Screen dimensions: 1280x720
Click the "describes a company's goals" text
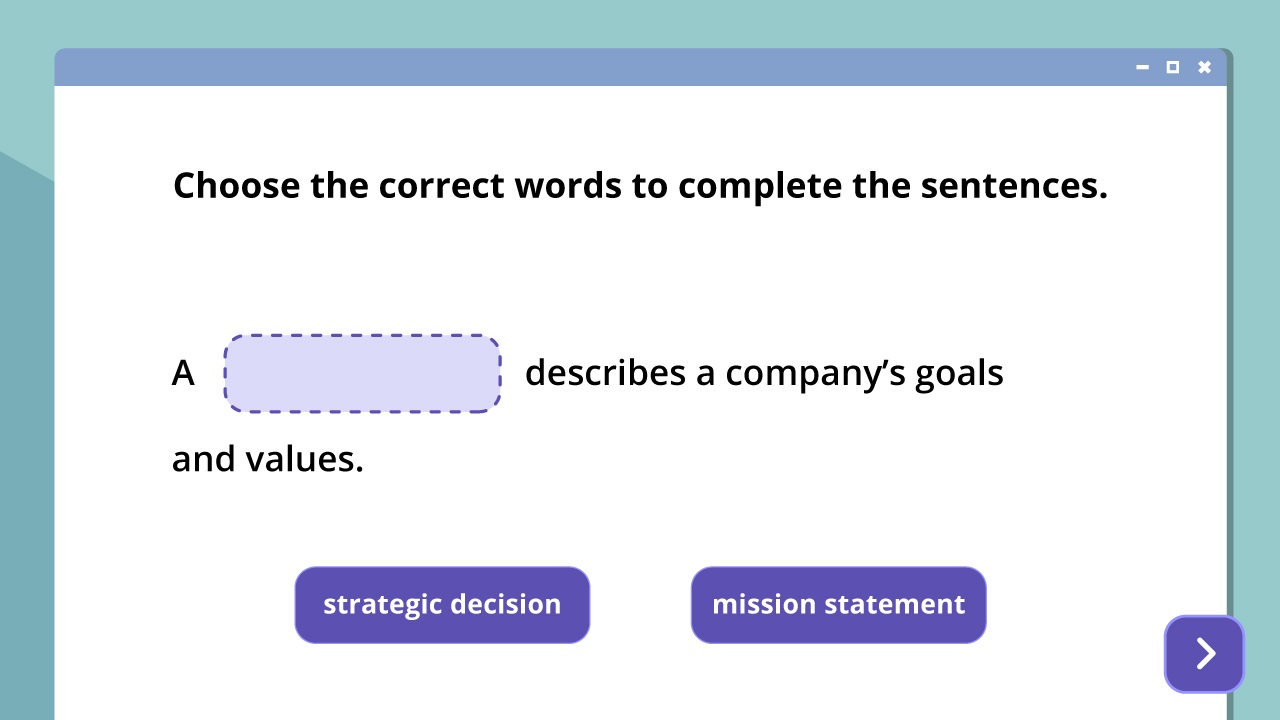click(764, 373)
